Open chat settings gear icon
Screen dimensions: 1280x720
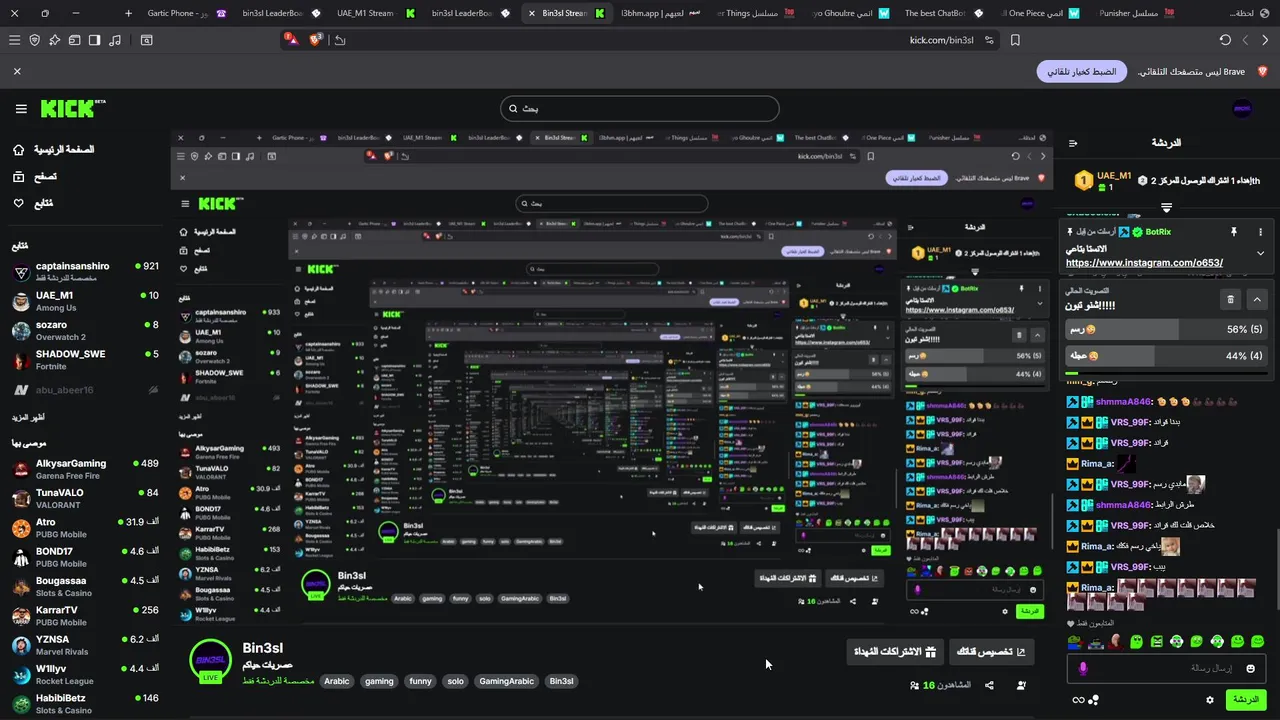point(1210,700)
